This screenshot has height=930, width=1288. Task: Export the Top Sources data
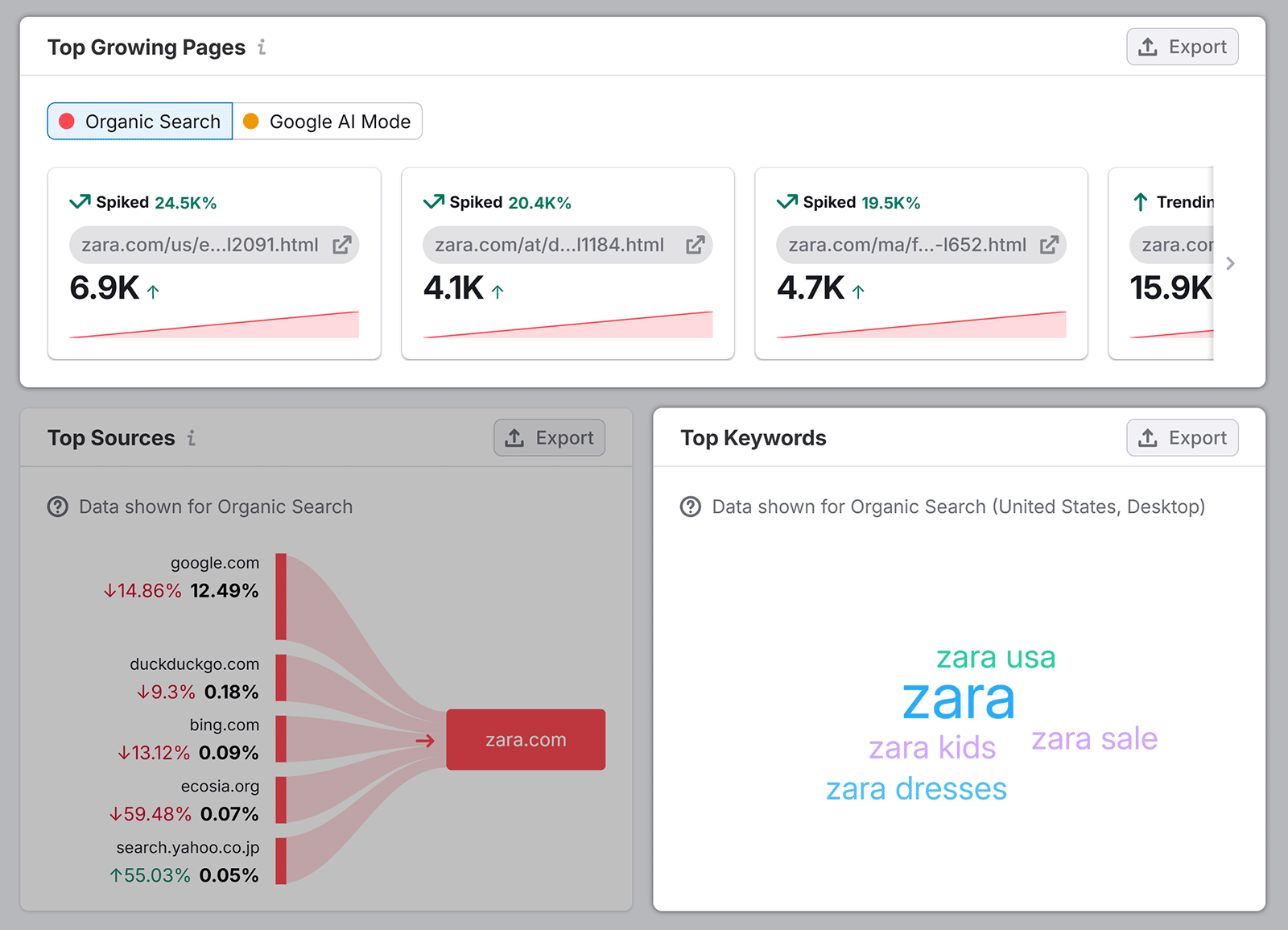tap(549, 437)
